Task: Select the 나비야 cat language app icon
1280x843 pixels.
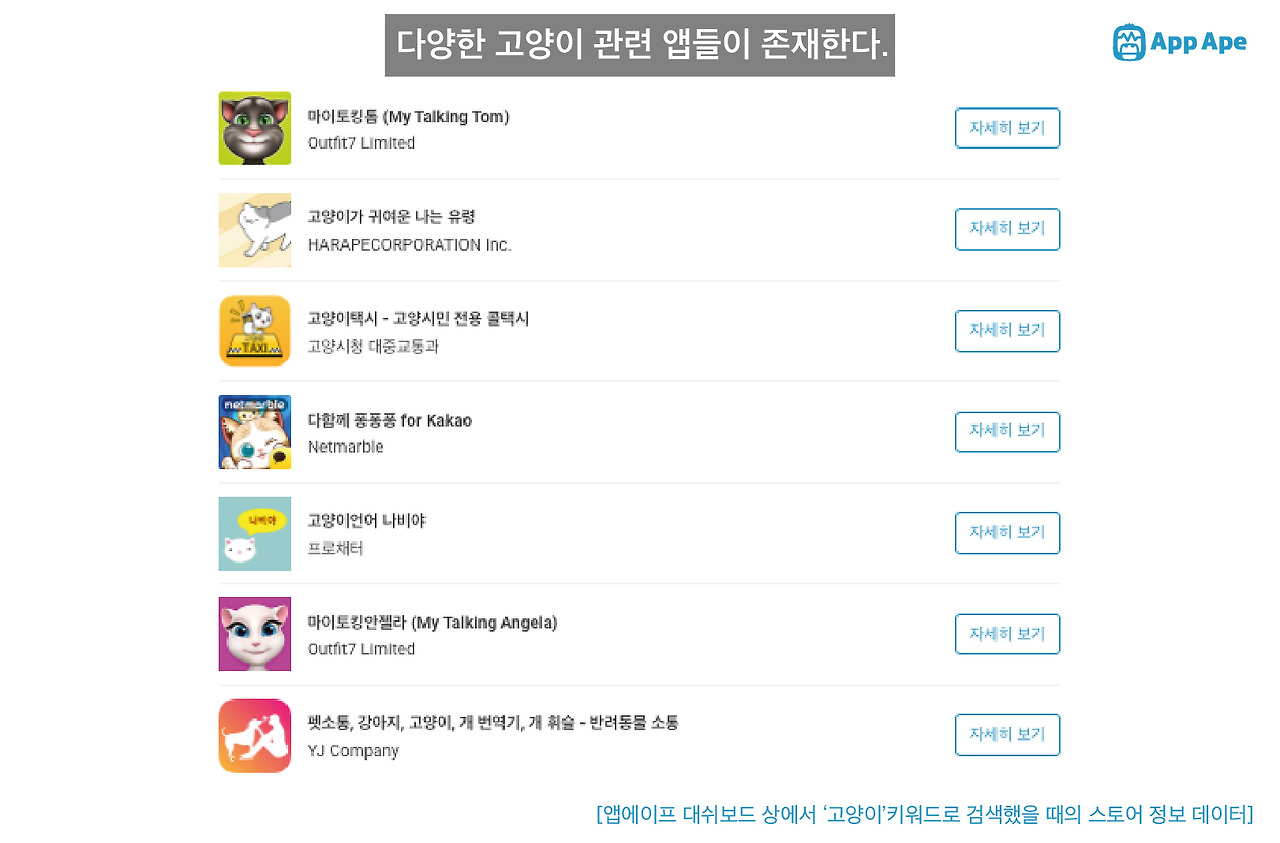Action: pyautogui.click(x=255, y=534)
